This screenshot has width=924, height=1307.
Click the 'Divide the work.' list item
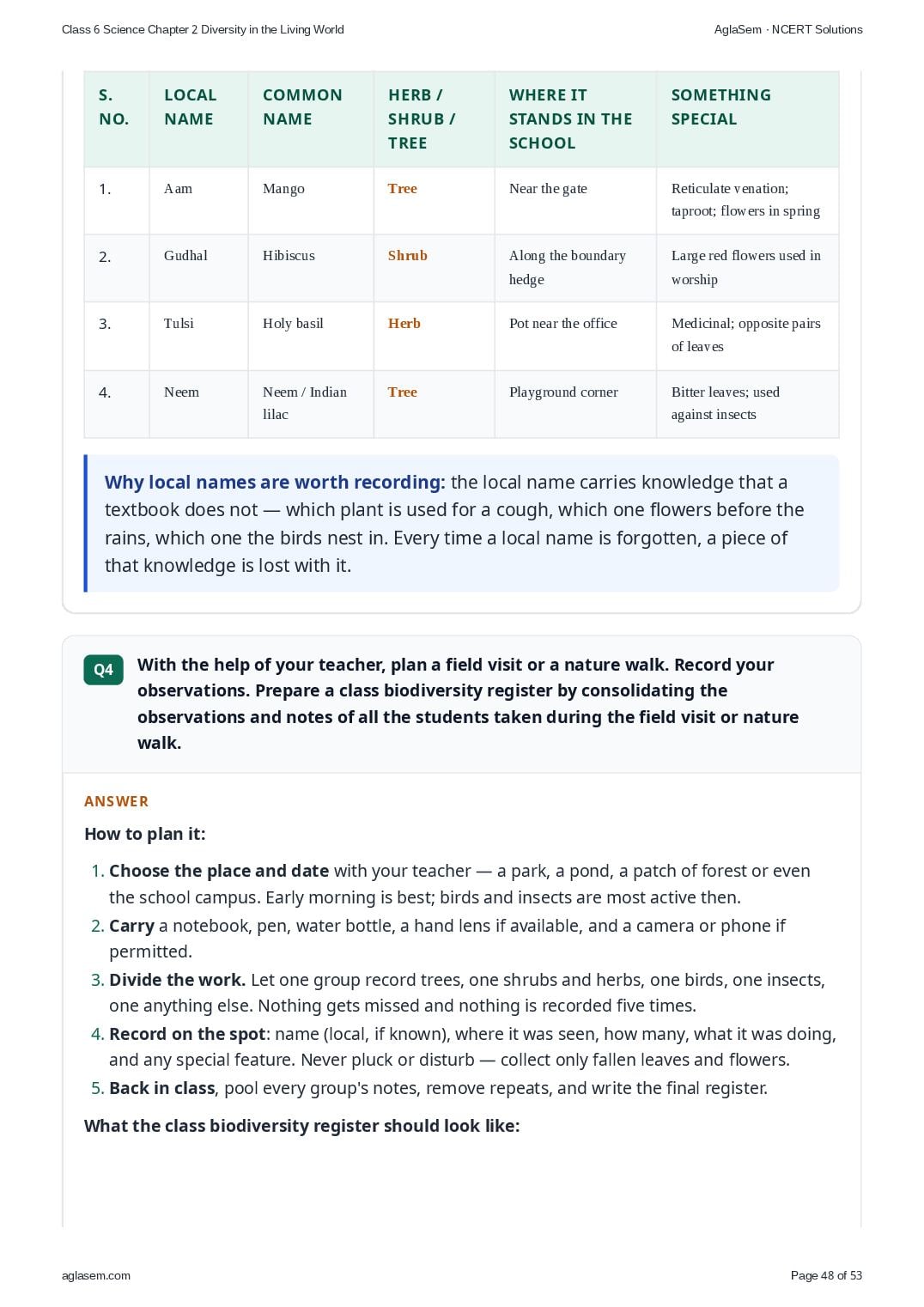point(177,980)
